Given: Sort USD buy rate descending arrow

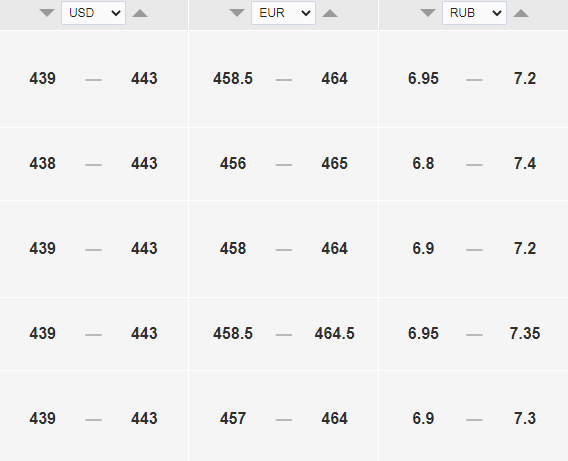Looking at the screenshot, I should click(47, 13).
